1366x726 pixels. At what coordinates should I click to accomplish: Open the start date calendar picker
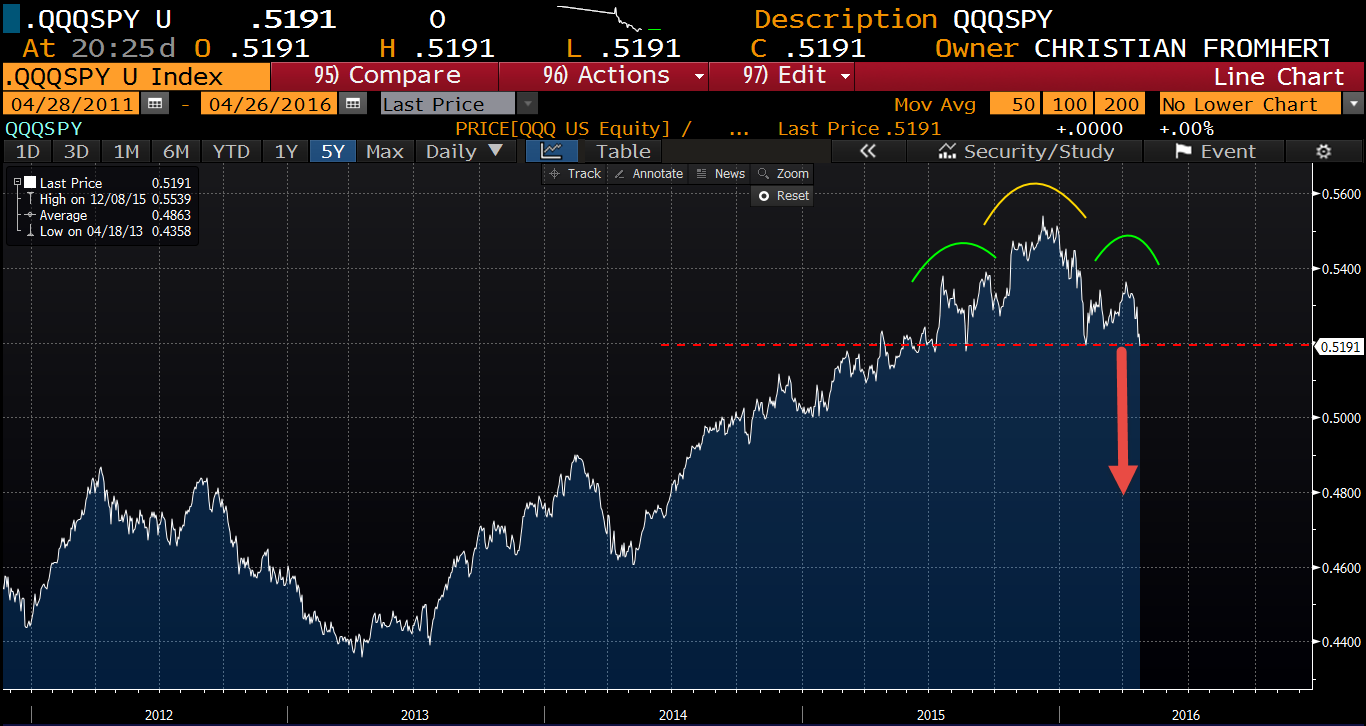[x=155, y=104]
